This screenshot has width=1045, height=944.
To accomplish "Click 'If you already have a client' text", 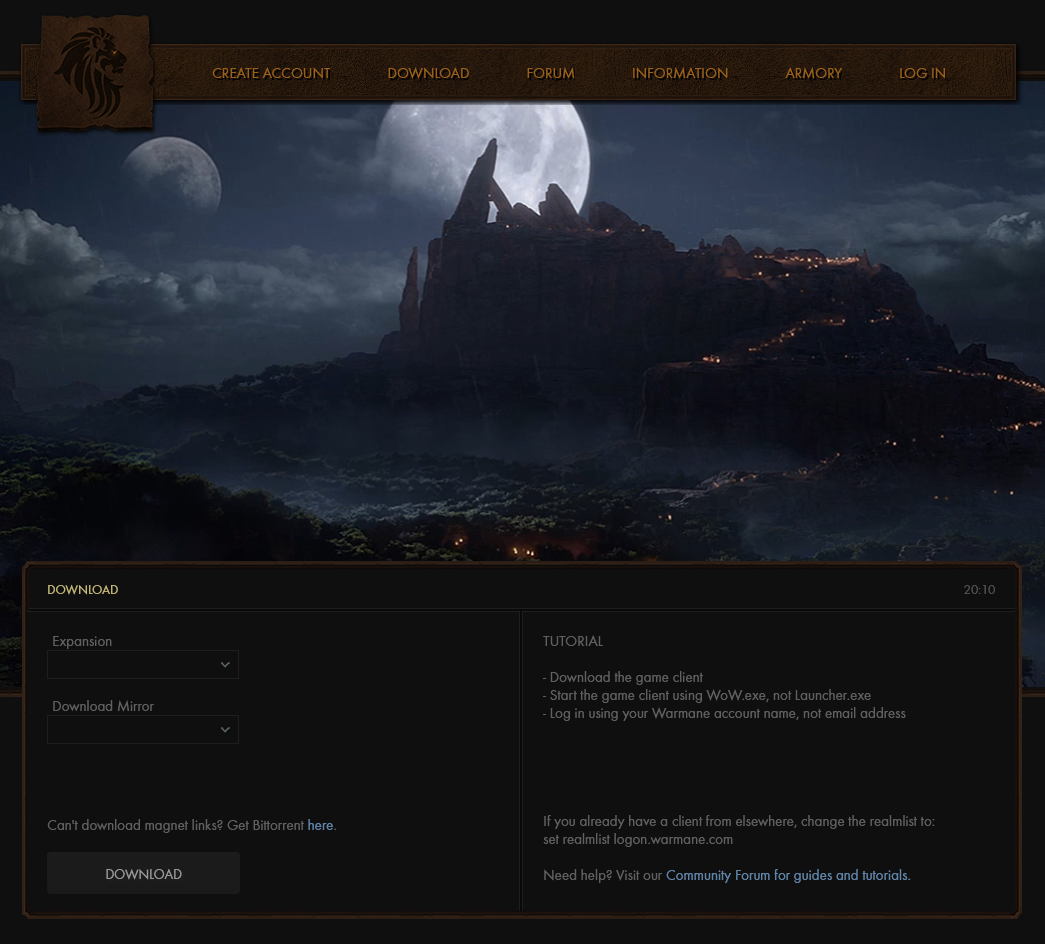I will pyautogui.click(x=738, y=821).
